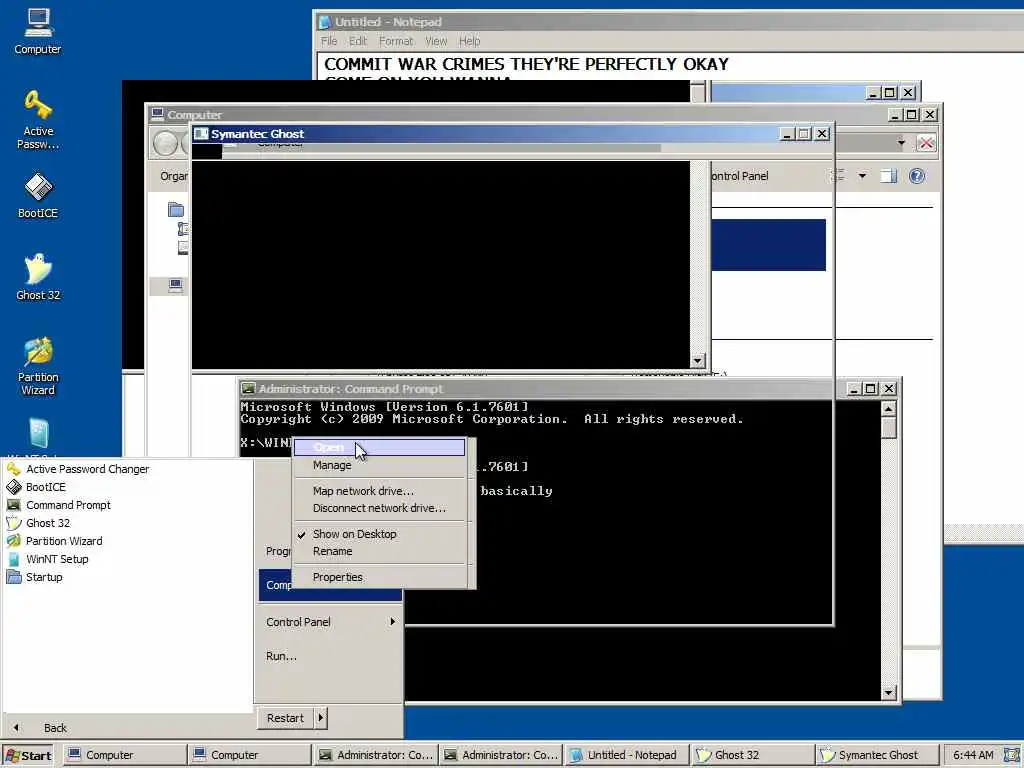This screenshot has height=768, width=1024.
Task: Toggle the preview pane icon in Computer window
Action: click(x=888, y=176)
